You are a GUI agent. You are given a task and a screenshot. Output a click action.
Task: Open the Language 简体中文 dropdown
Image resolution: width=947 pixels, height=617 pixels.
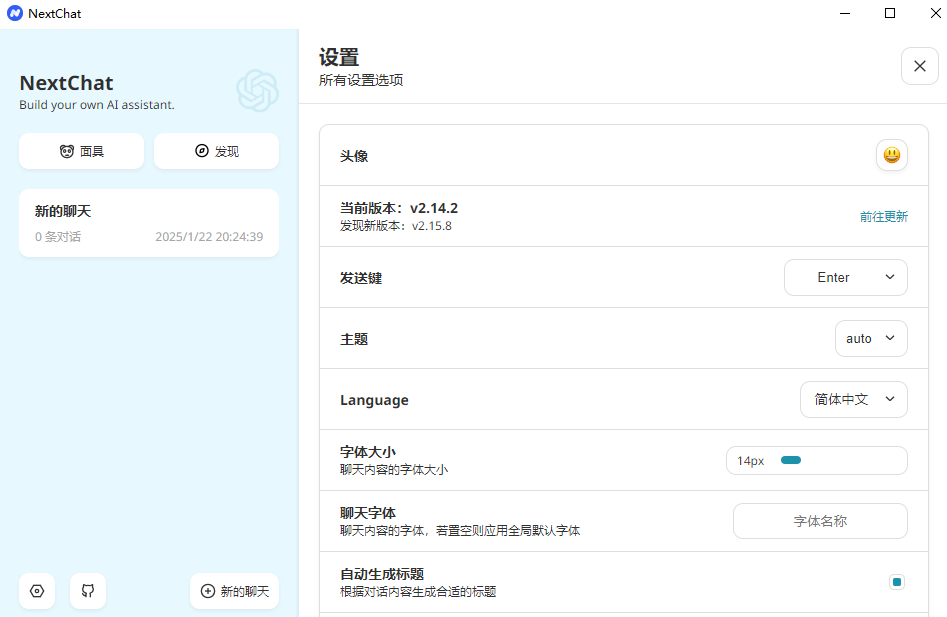pyautogui.click(x=853, y=400)
